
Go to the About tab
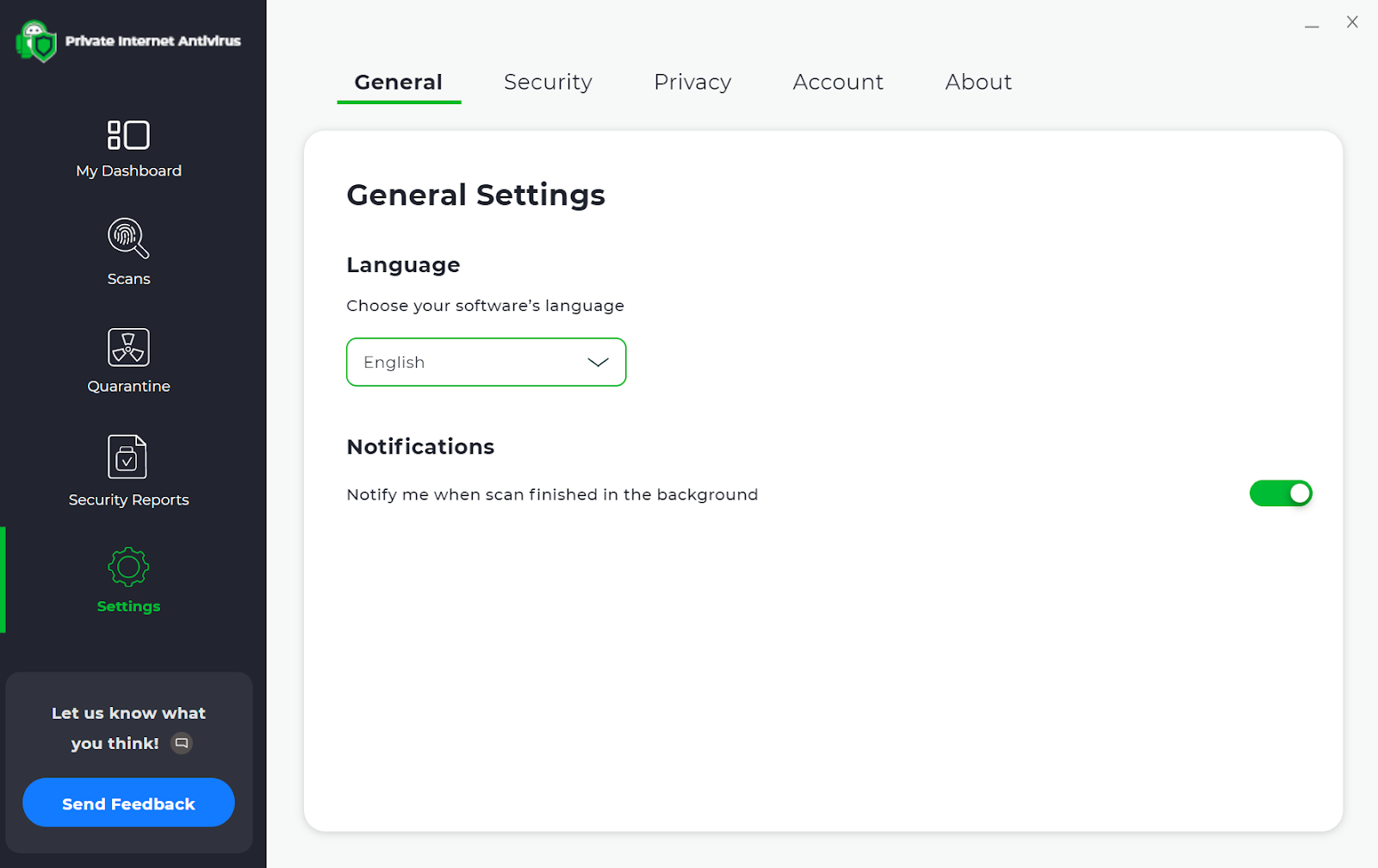[978, 82]
